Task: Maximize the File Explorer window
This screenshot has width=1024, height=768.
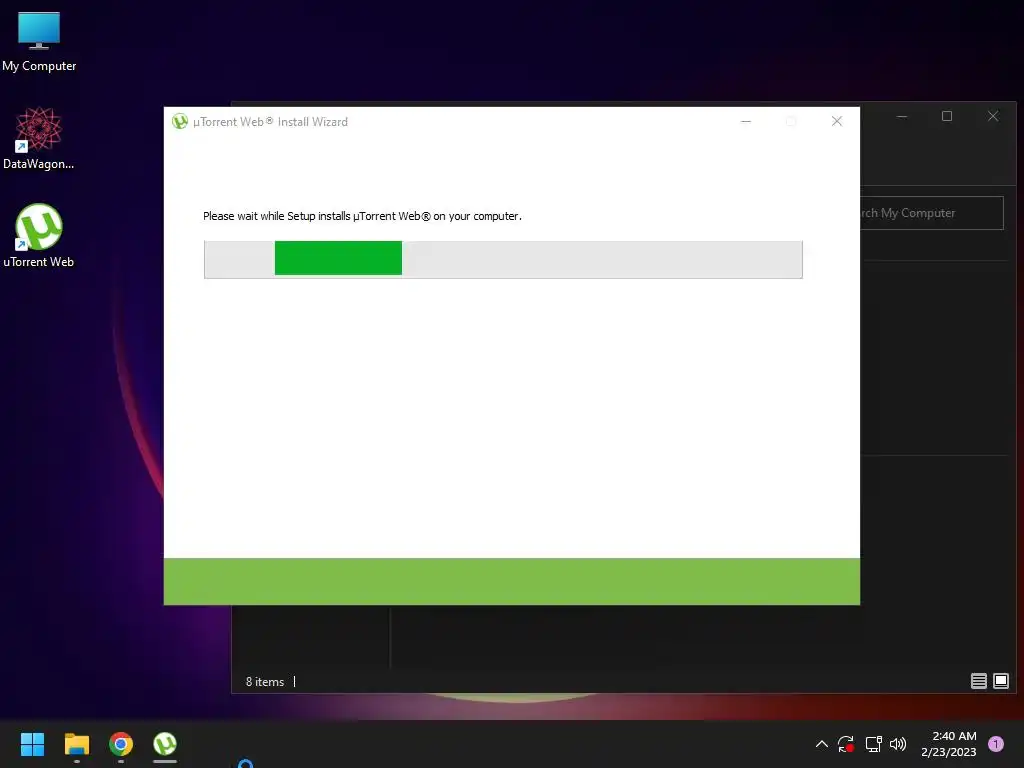Action: click(x=947, y=116)
